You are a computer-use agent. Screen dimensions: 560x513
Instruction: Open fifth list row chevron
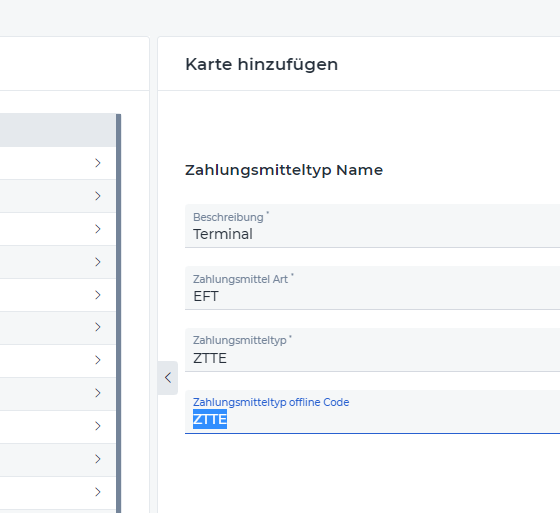click(x=98, y=295)
